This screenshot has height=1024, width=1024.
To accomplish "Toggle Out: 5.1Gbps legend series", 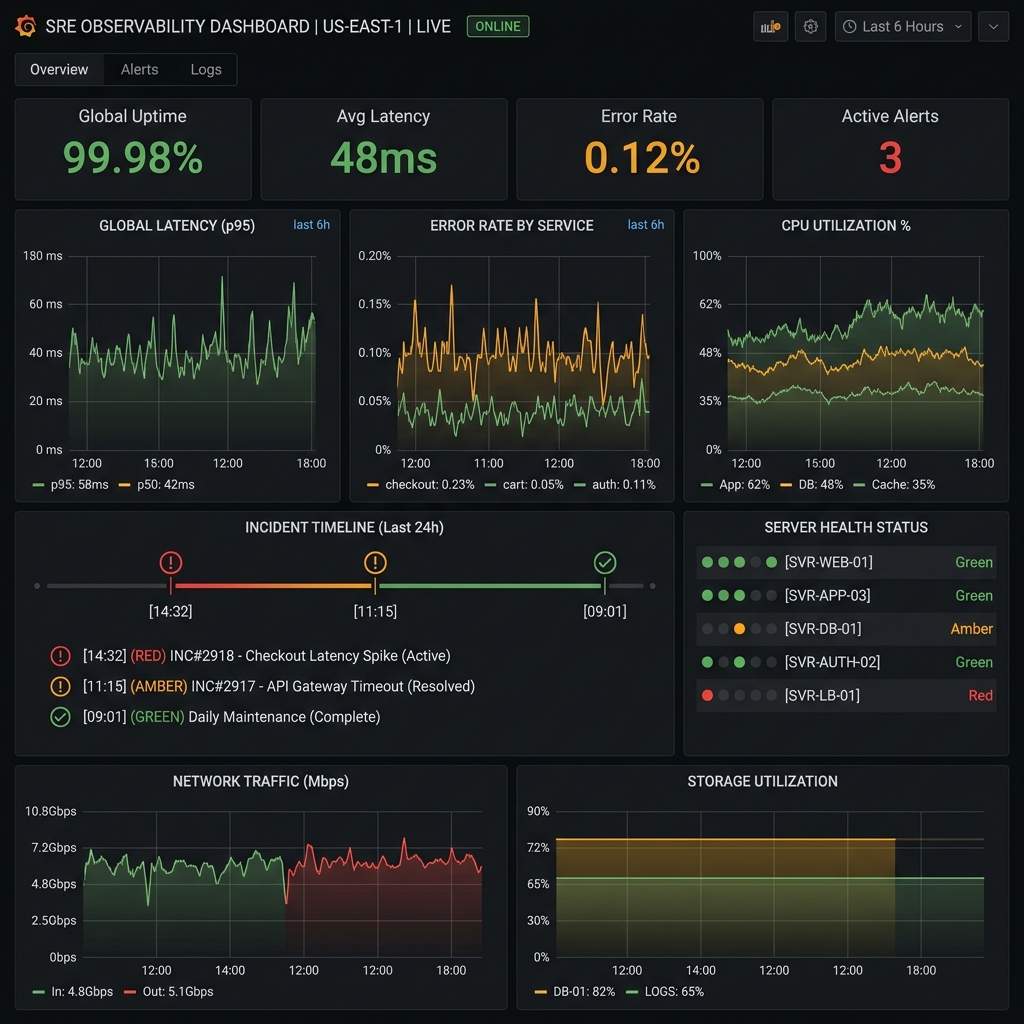I will point(168,991).
